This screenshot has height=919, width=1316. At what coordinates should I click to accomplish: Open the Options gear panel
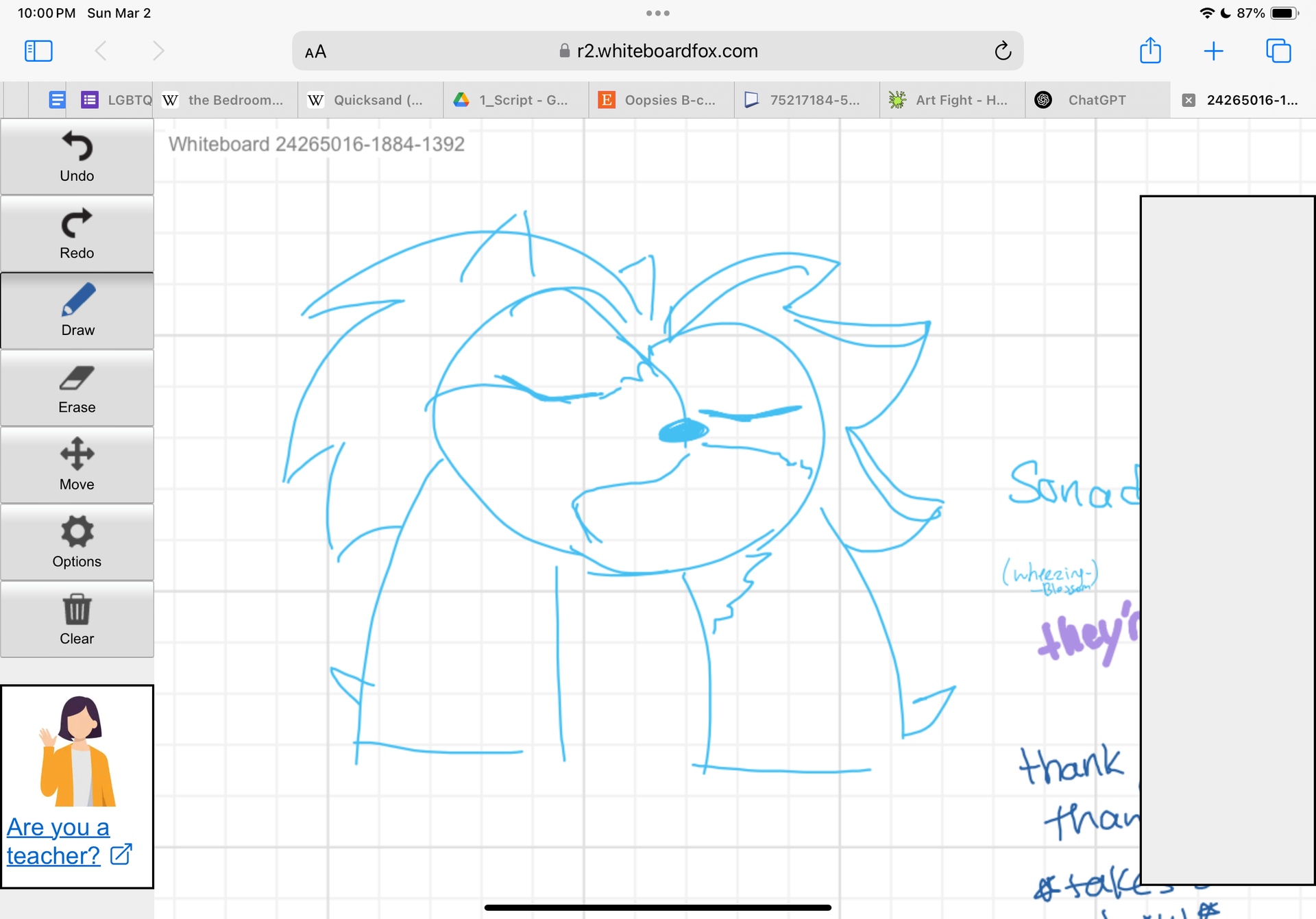coord(77,542)
